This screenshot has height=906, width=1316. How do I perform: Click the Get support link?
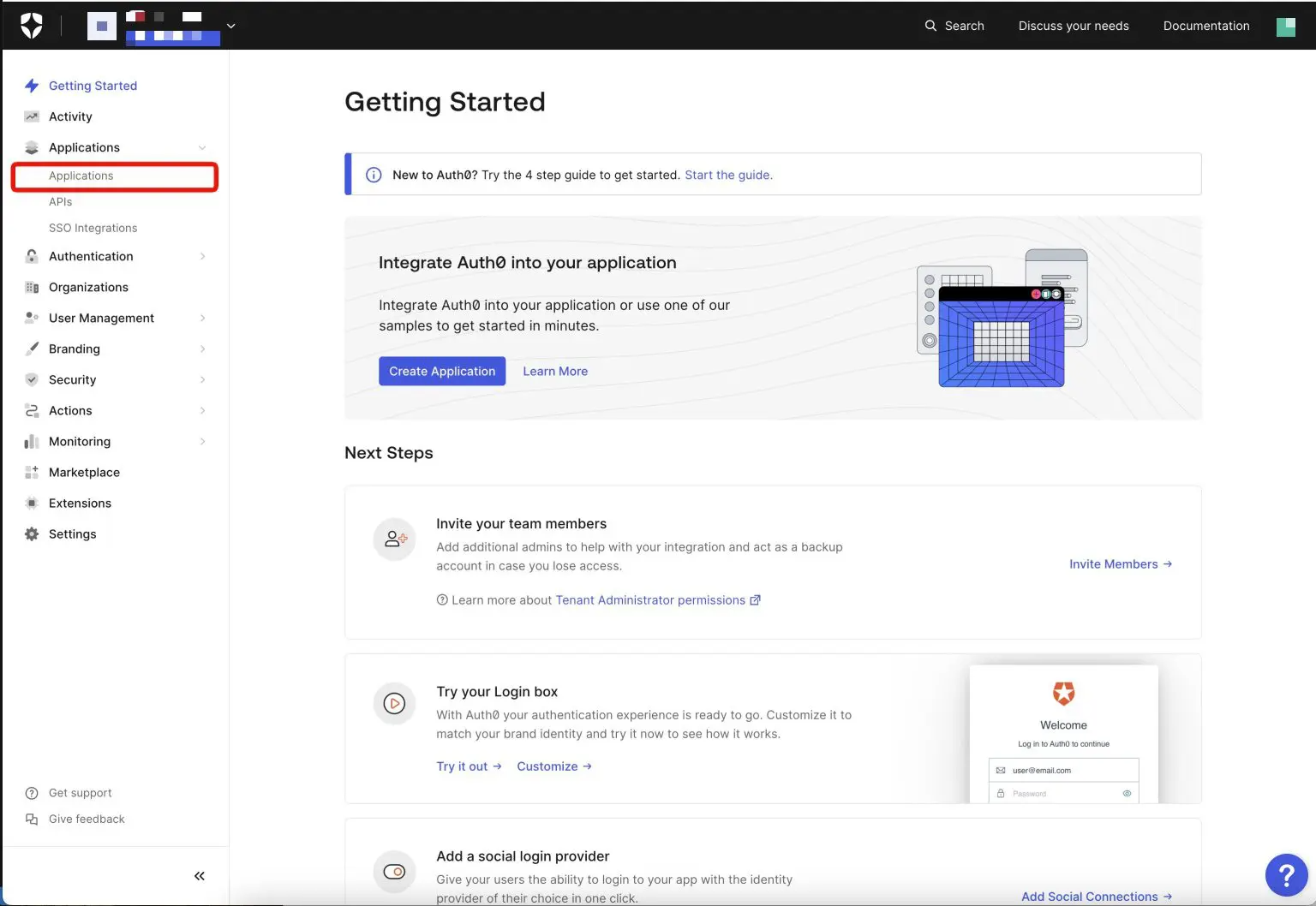click(80, 793)
